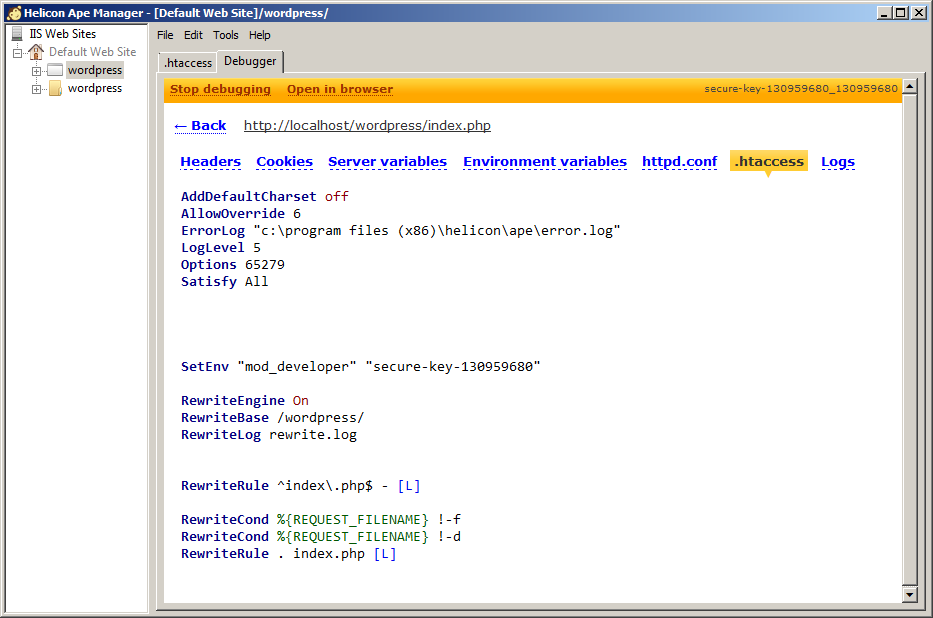The height and width of the screenshot is (618, 933).
Task: Click the wordpress folder icon
Action: pyautogui.click(x=54, y=89)
